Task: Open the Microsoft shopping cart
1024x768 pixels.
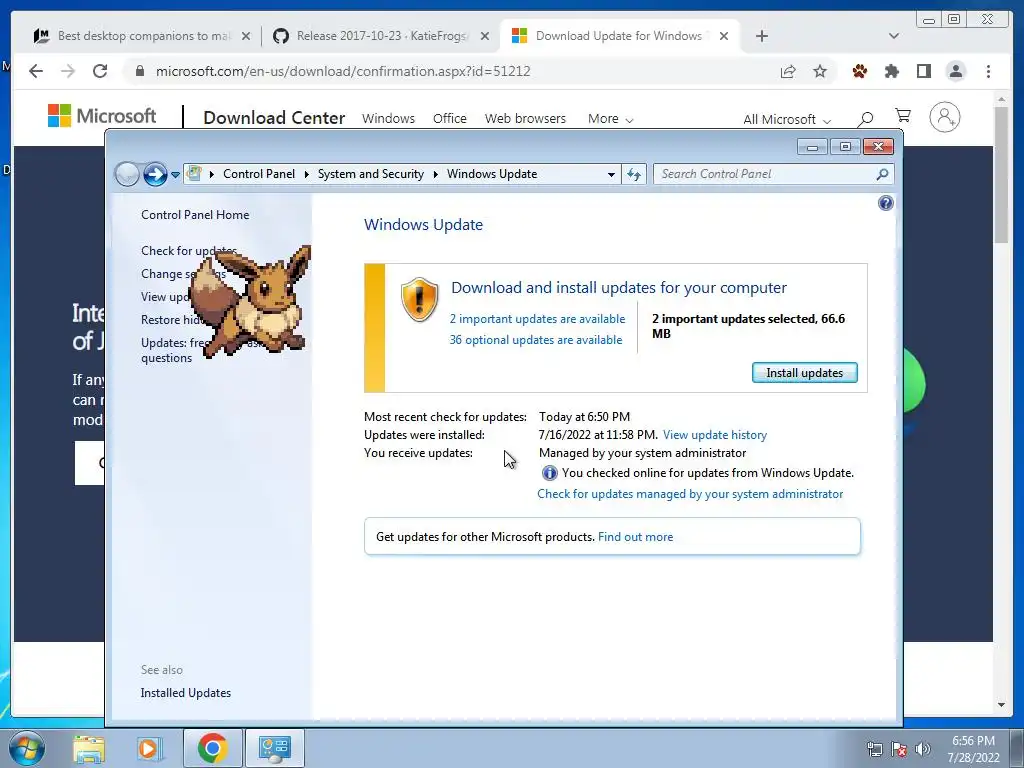Action: pyautogui.click(x=903, y=116)
